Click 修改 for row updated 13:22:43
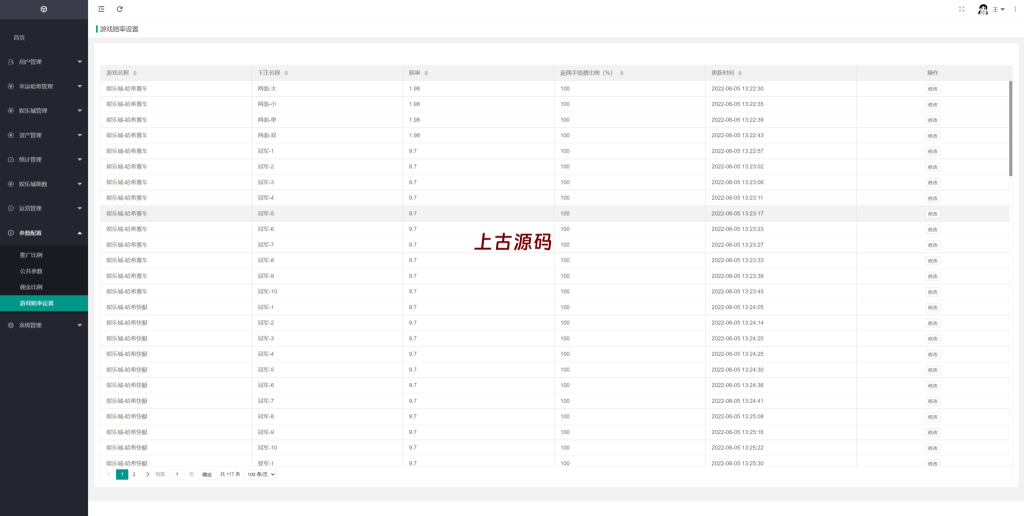 [933, 136]
